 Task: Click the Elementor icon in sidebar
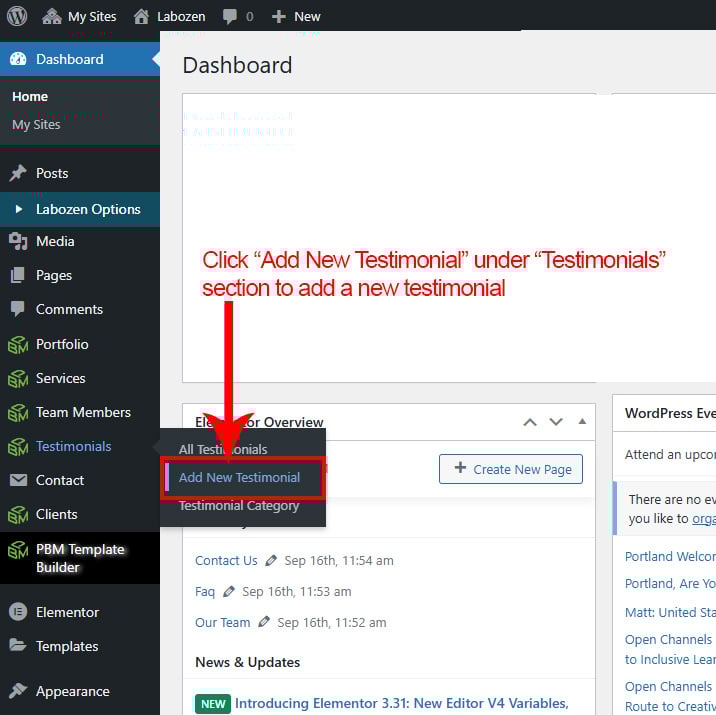click(18, 612)
